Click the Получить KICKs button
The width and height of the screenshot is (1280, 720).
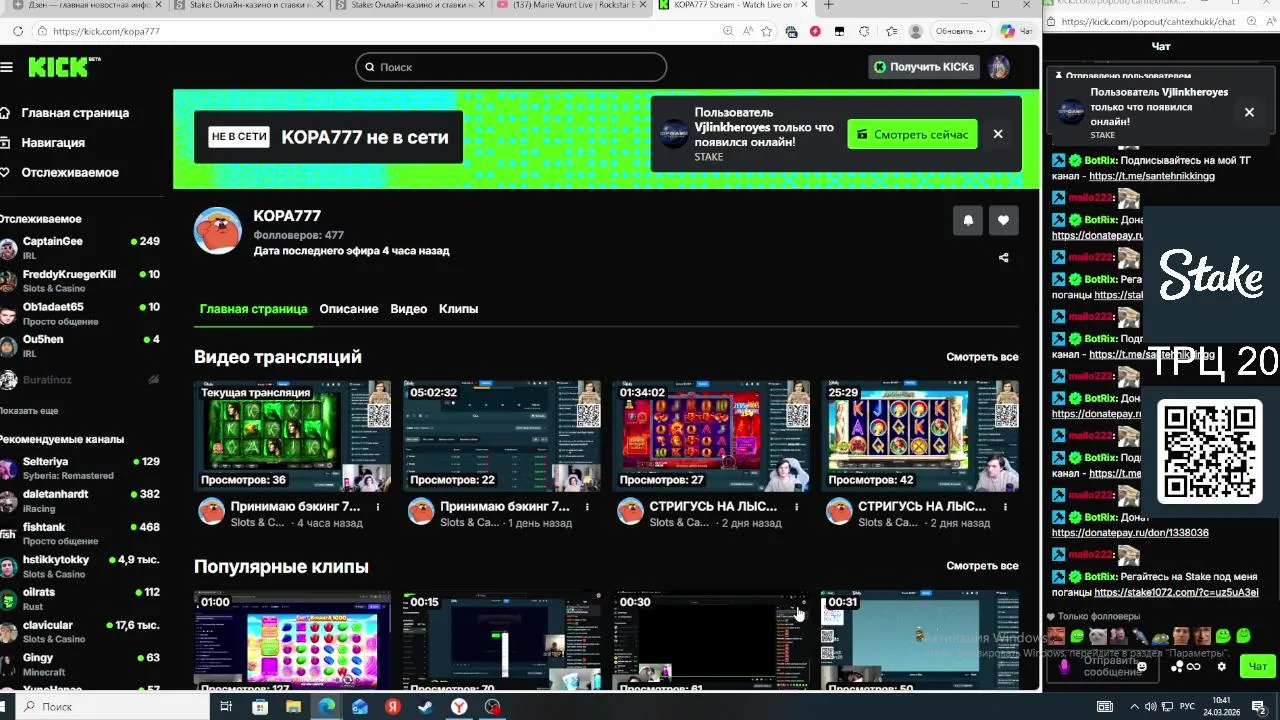pyautogui.click(x=924, y=67)
